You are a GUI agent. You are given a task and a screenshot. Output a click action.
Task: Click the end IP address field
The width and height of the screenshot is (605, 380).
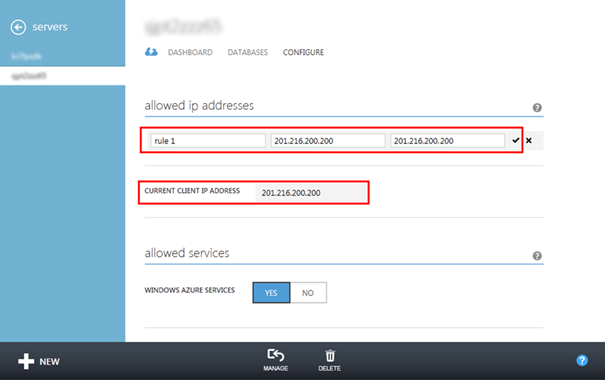click(447, 141)
